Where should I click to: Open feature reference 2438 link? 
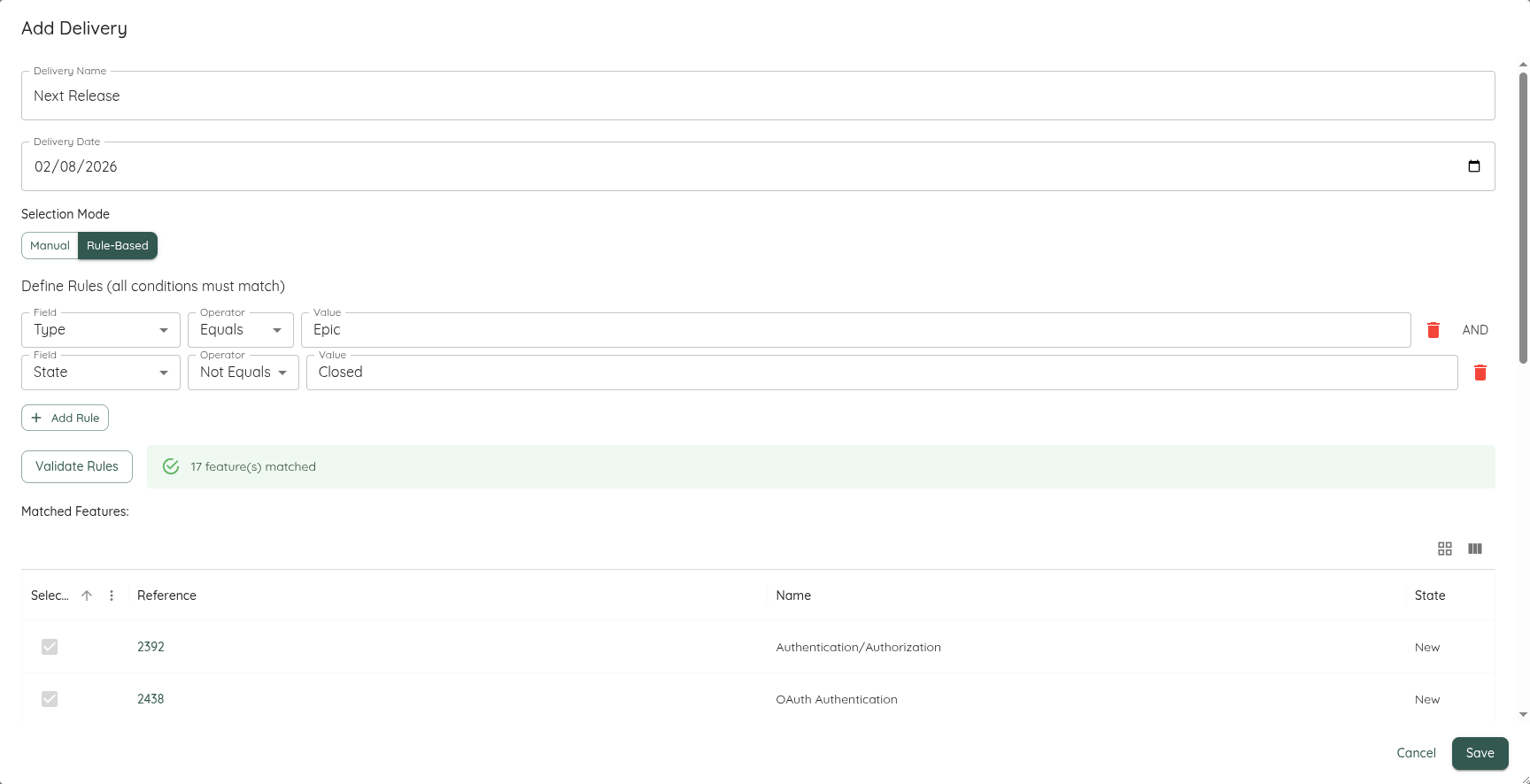click(x=151, y=699)
